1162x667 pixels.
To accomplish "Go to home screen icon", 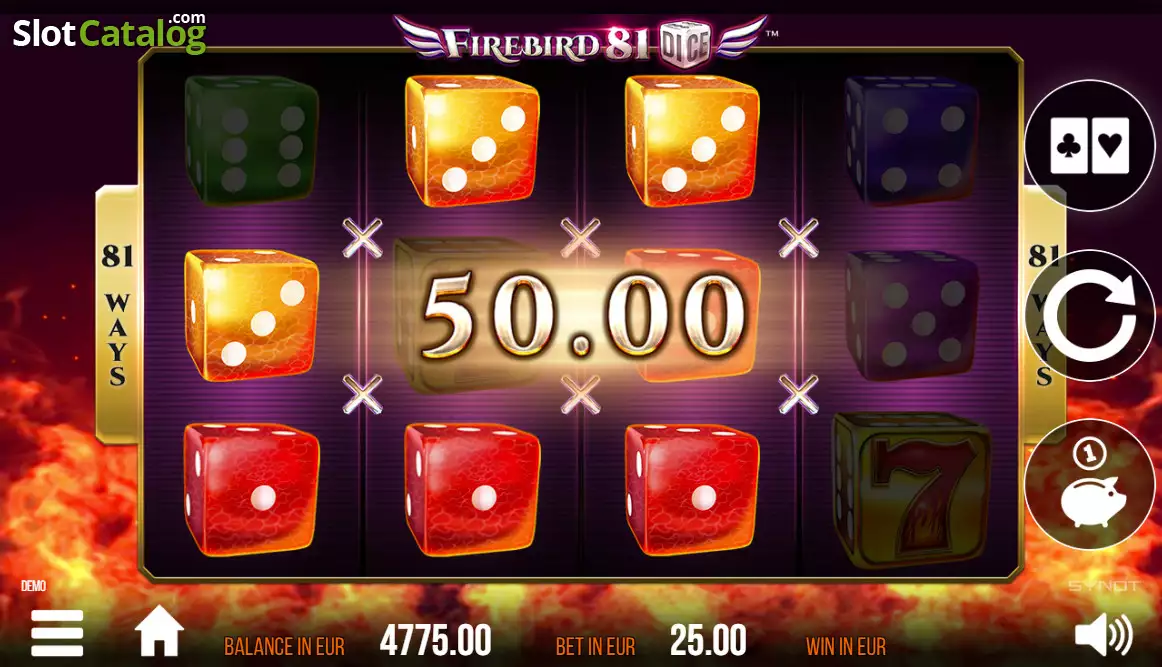I will [159, 632].
